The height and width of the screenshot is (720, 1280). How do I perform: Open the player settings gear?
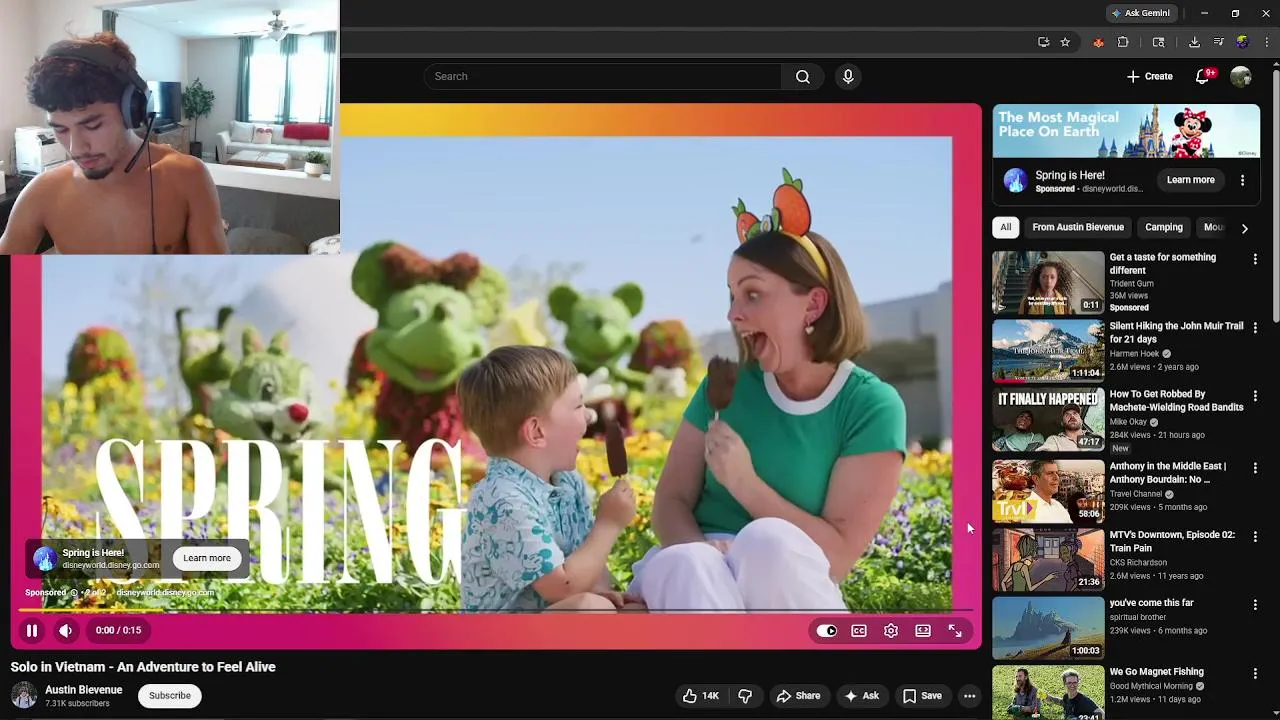tap(891, 631)
